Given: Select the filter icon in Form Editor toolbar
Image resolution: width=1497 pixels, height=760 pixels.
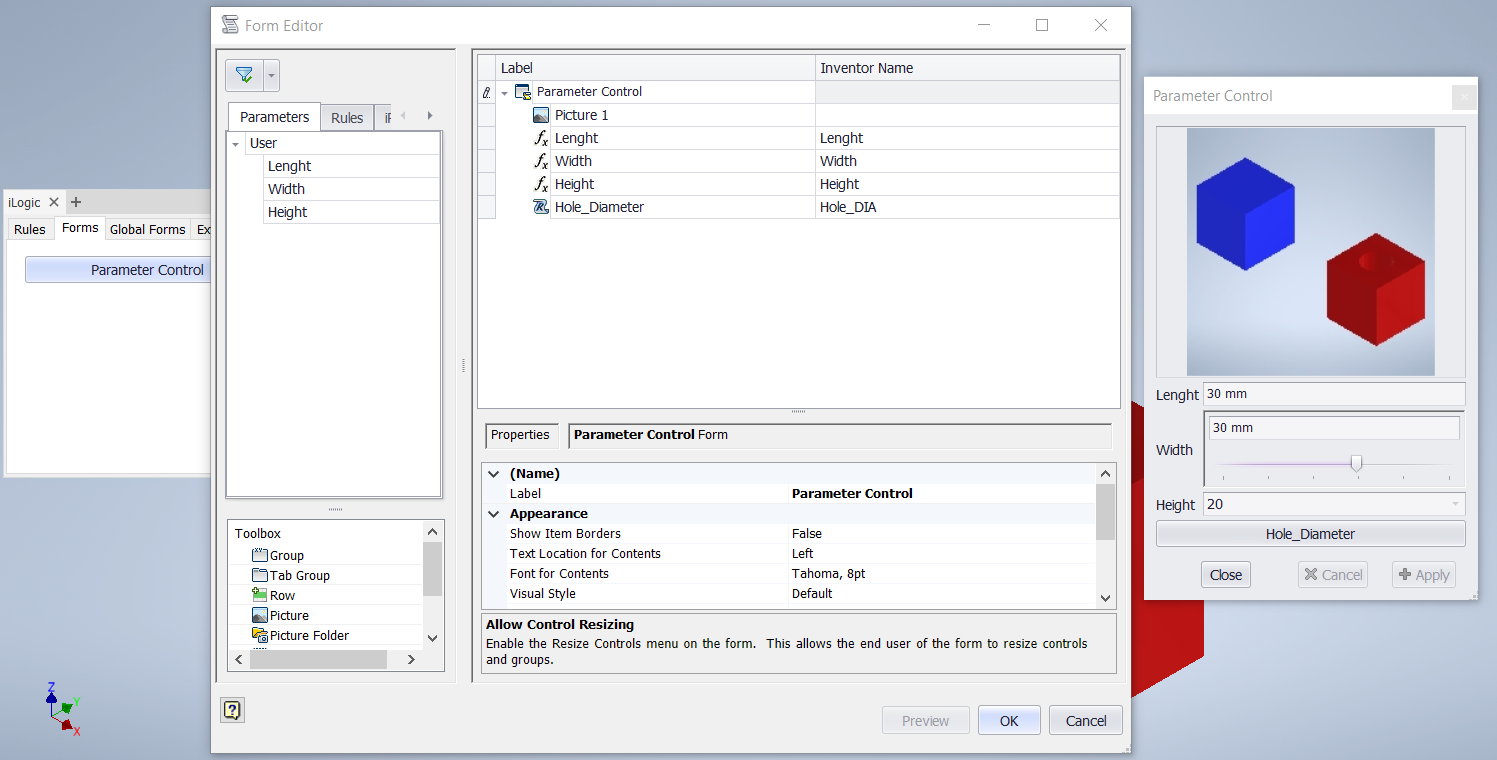Looking at the screenshot, I should pyautogui.click(x=243, y=74).
